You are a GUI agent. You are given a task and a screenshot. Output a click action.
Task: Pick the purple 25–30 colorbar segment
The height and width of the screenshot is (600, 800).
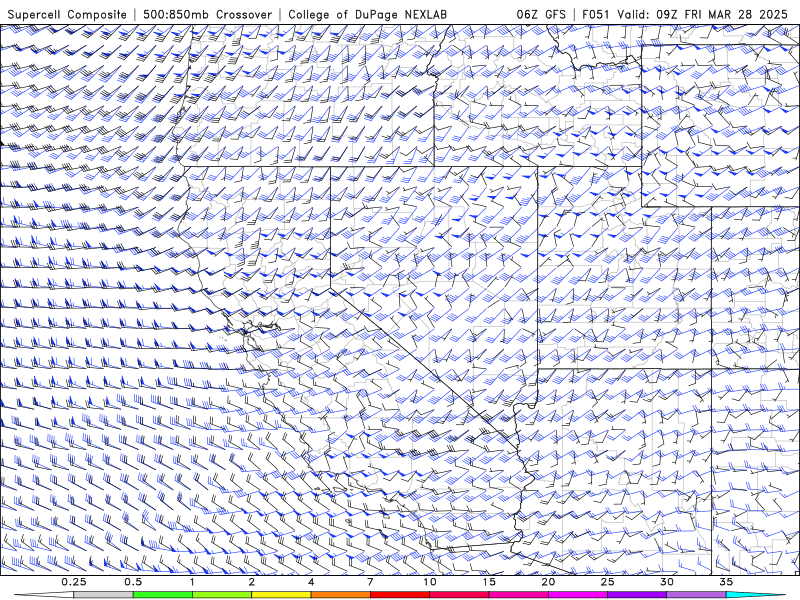point(637,595)
